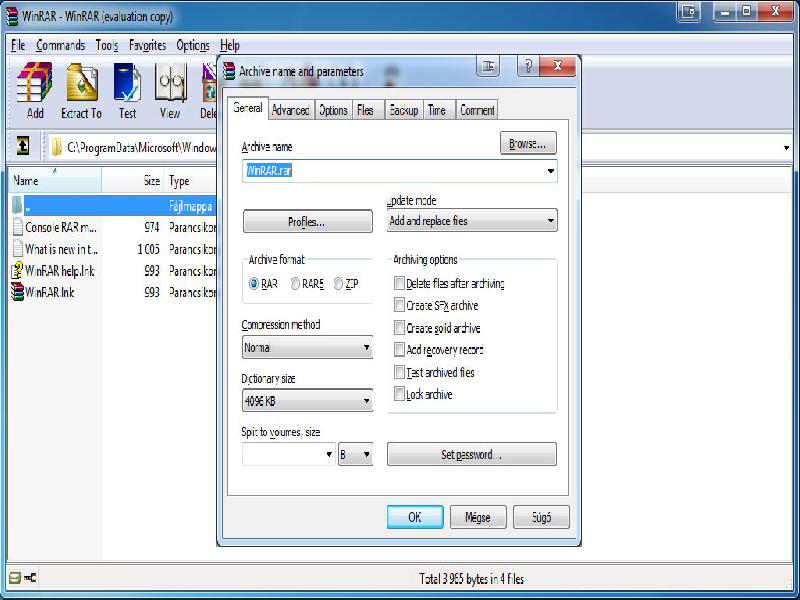Go up one folder level icon

pos(23,146)
